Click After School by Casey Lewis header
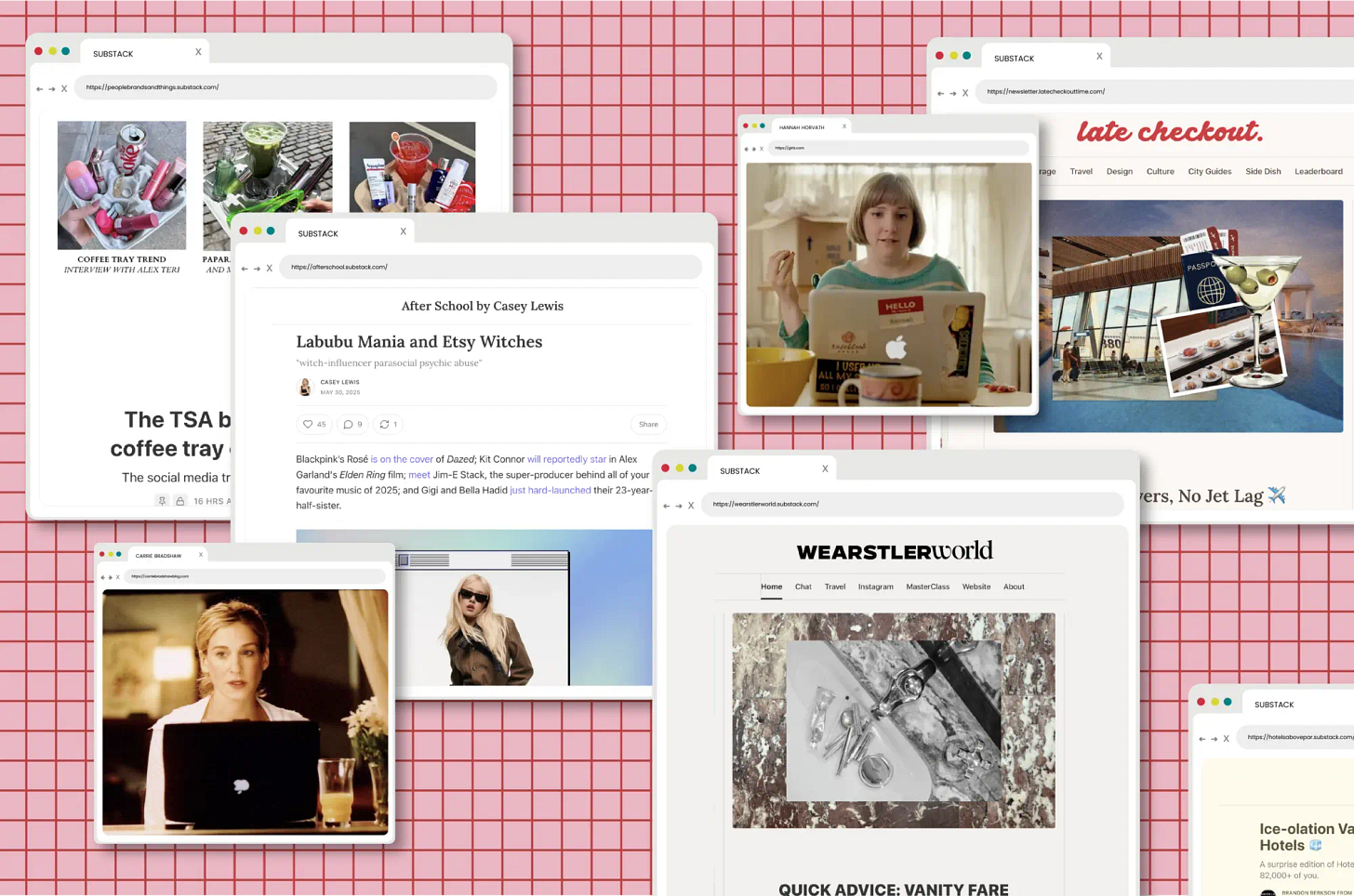This screenshot has height=896, width=1354. [482, 306]
